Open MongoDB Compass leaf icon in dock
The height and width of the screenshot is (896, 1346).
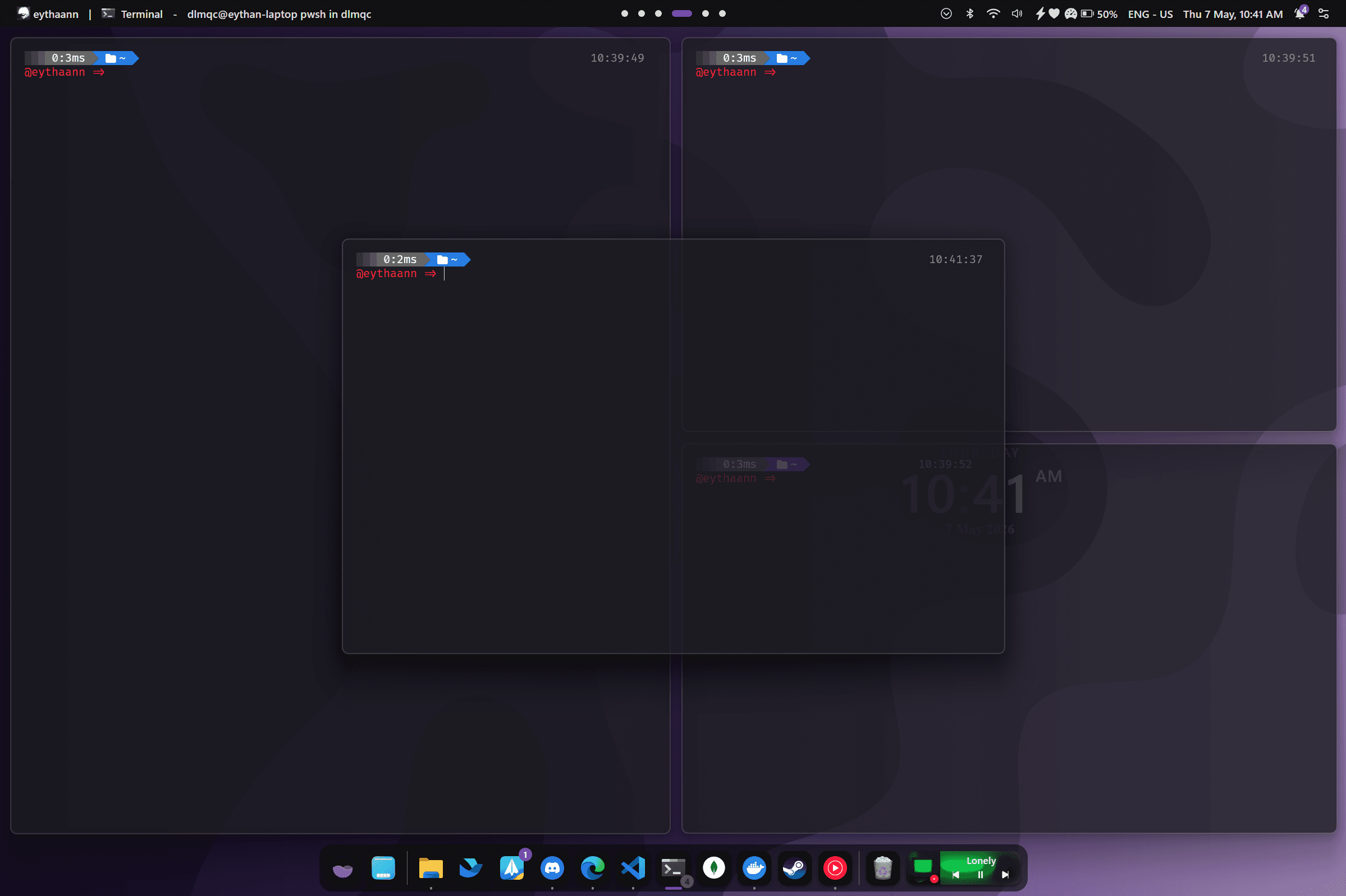pyautogui.click(x=714, y=869)
